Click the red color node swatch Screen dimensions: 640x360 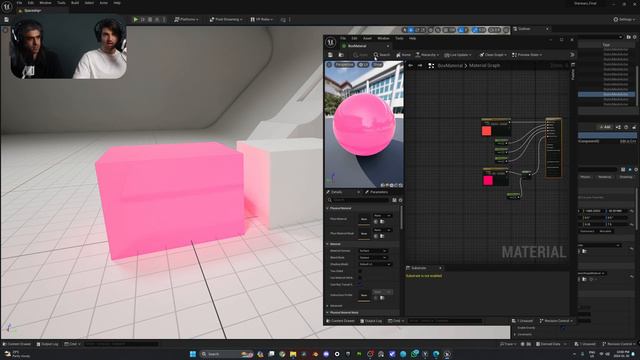[486, 131]
